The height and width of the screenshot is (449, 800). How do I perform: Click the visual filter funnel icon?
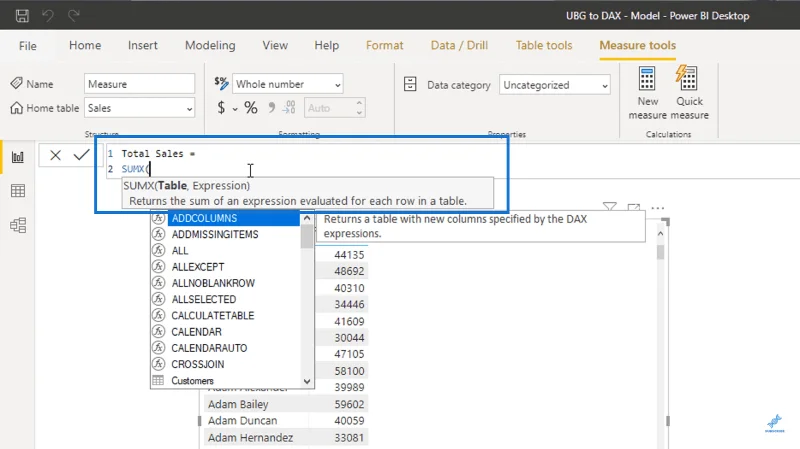coord(609,207)
